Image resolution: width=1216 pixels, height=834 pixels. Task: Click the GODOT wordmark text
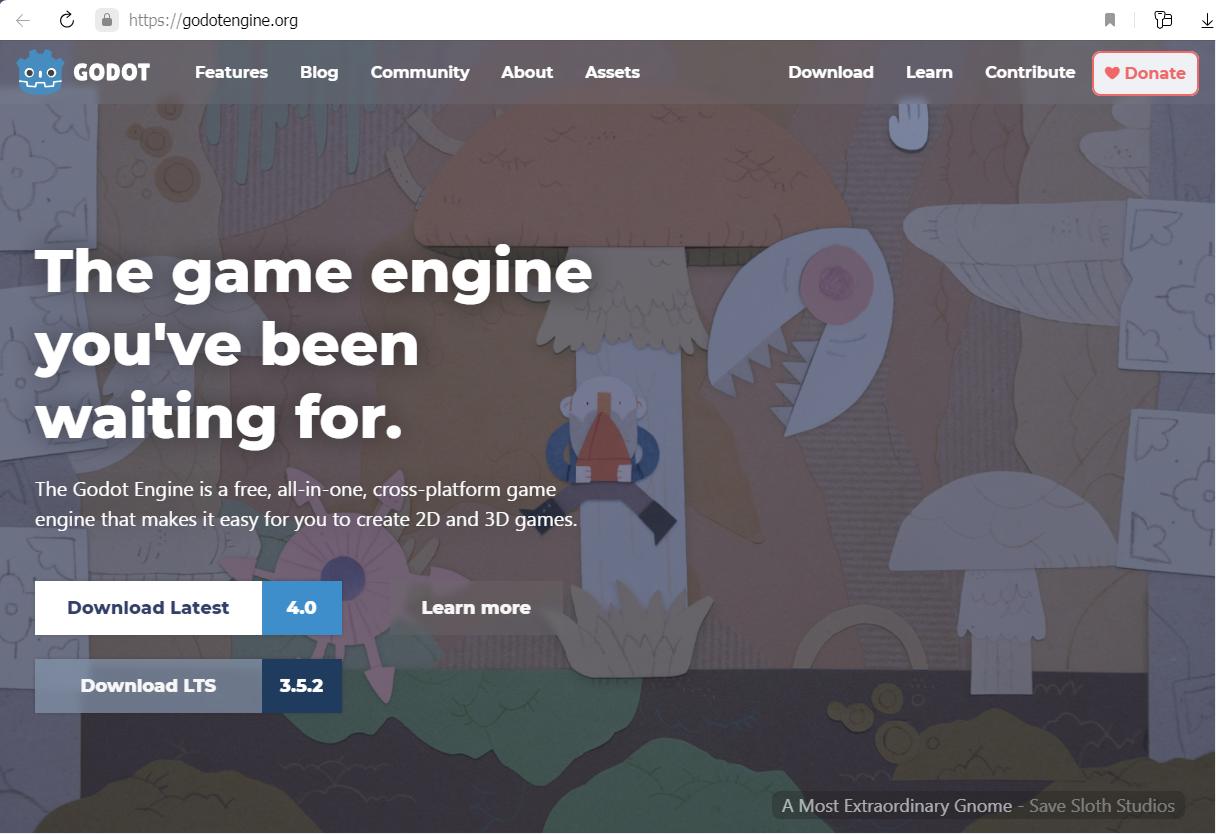click(112, 72)
